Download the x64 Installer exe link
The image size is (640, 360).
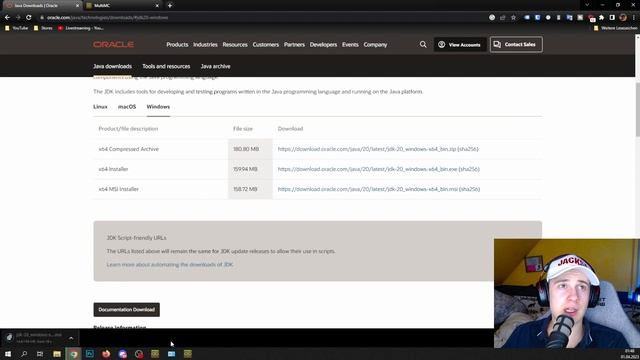(367, 169)
